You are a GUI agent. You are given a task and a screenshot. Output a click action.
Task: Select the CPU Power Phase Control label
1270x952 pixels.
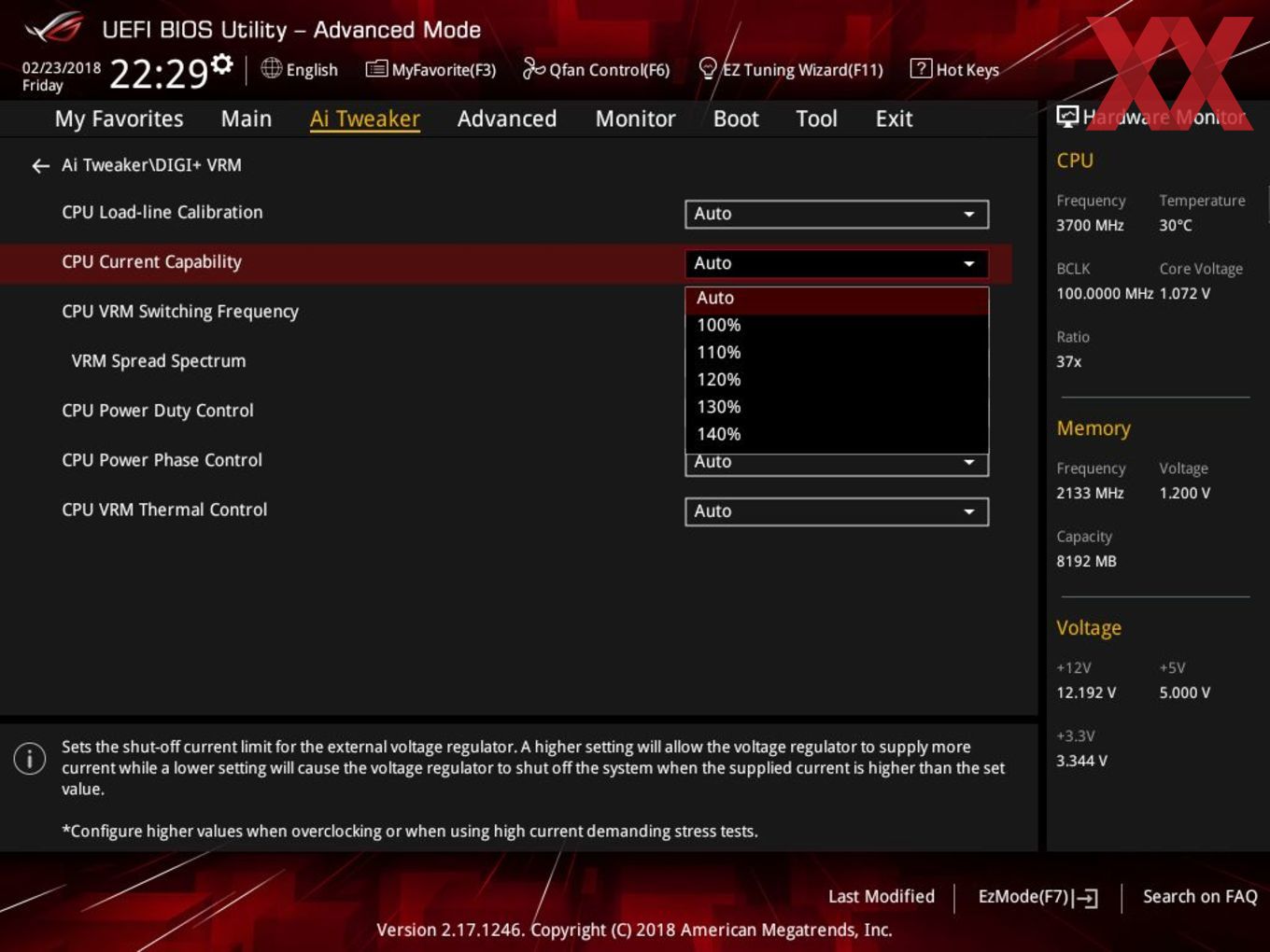pyautogui.click(x=162, y=460)
